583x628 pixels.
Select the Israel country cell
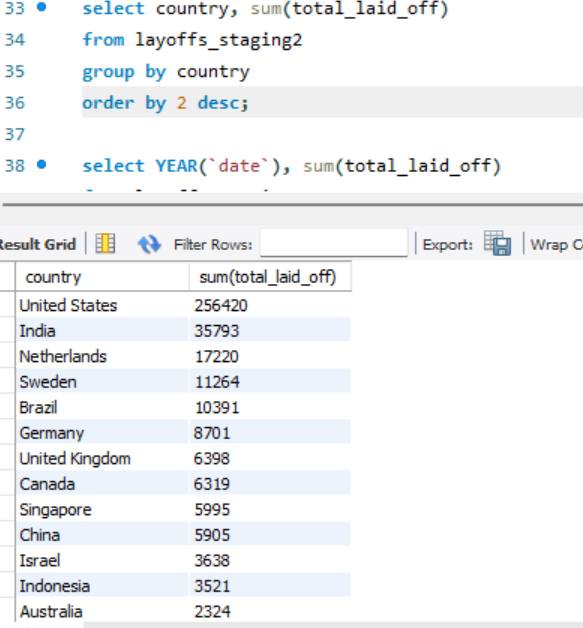pos(102,561)
